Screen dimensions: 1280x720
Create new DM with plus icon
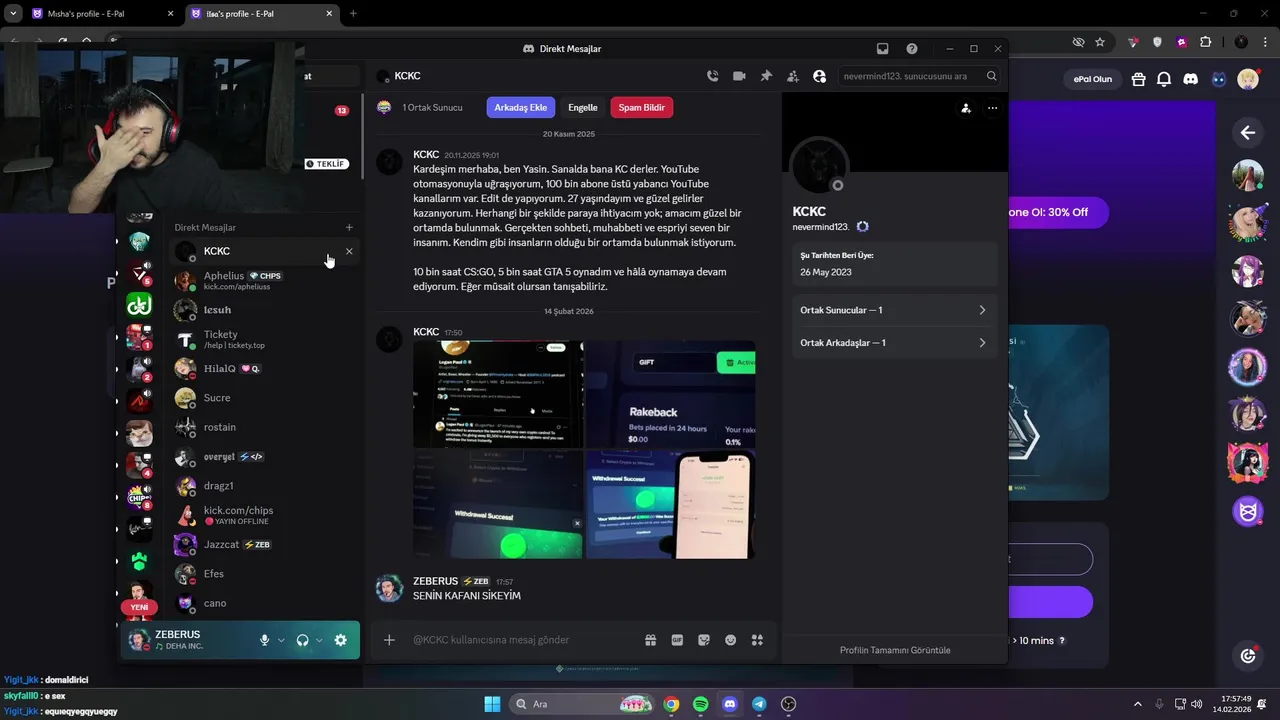(349, 227)
